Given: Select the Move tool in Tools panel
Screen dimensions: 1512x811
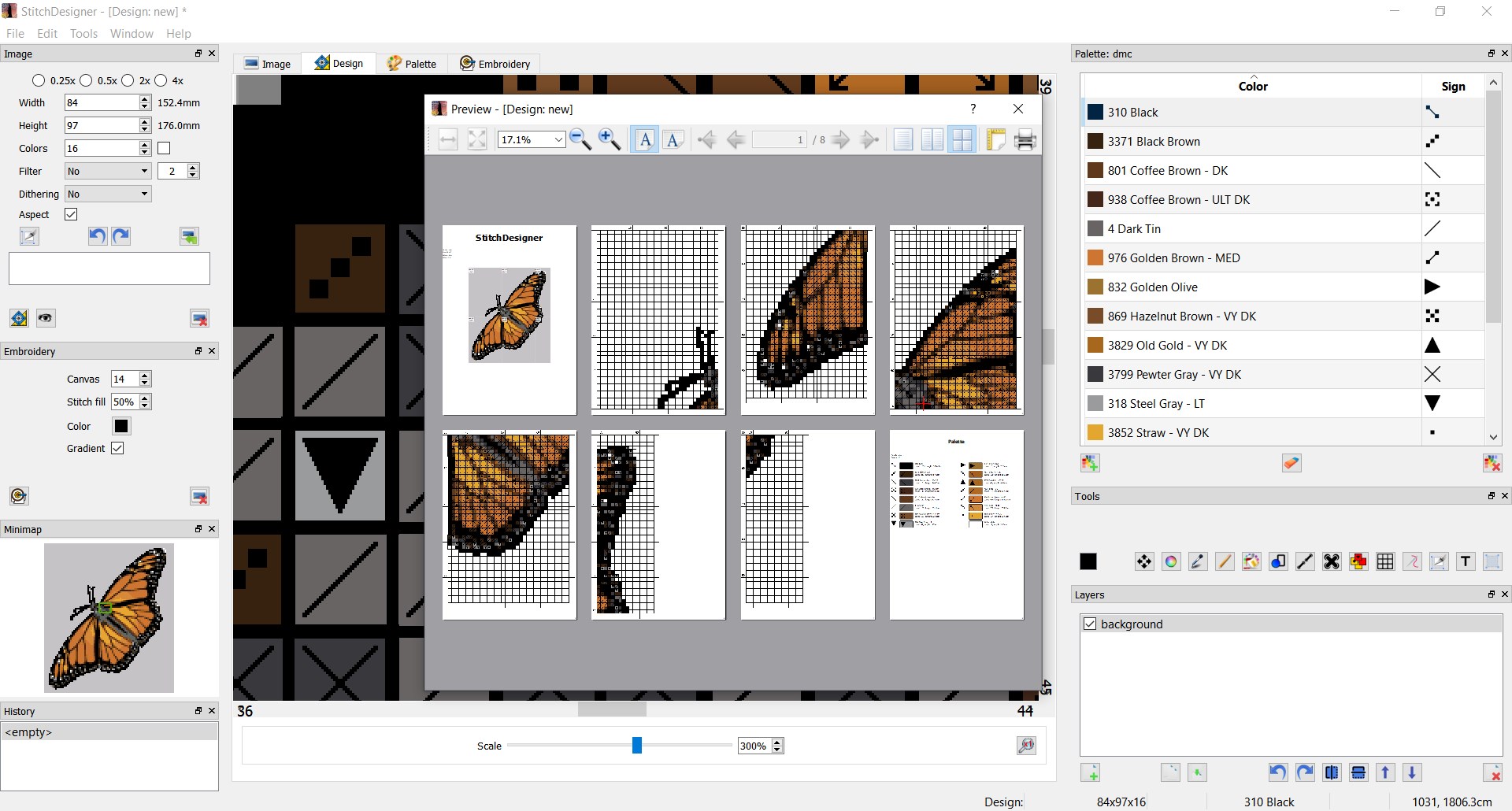Looking at the screenshot, I should point(1143,561).
